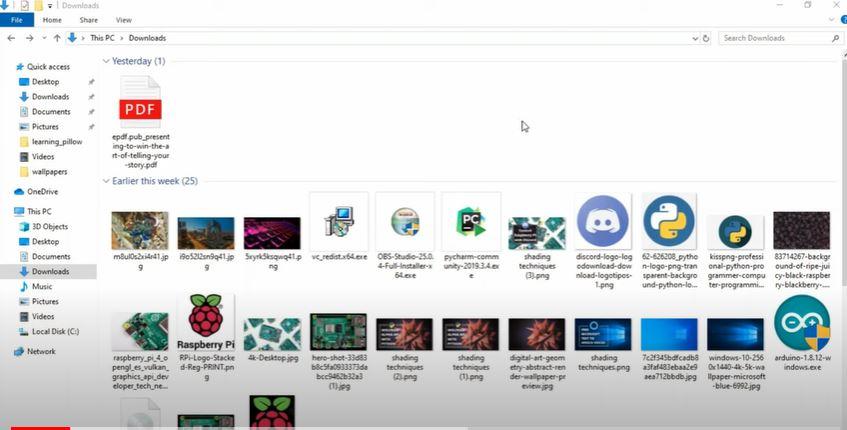Open the File ribbon tab

coord(17,20)
